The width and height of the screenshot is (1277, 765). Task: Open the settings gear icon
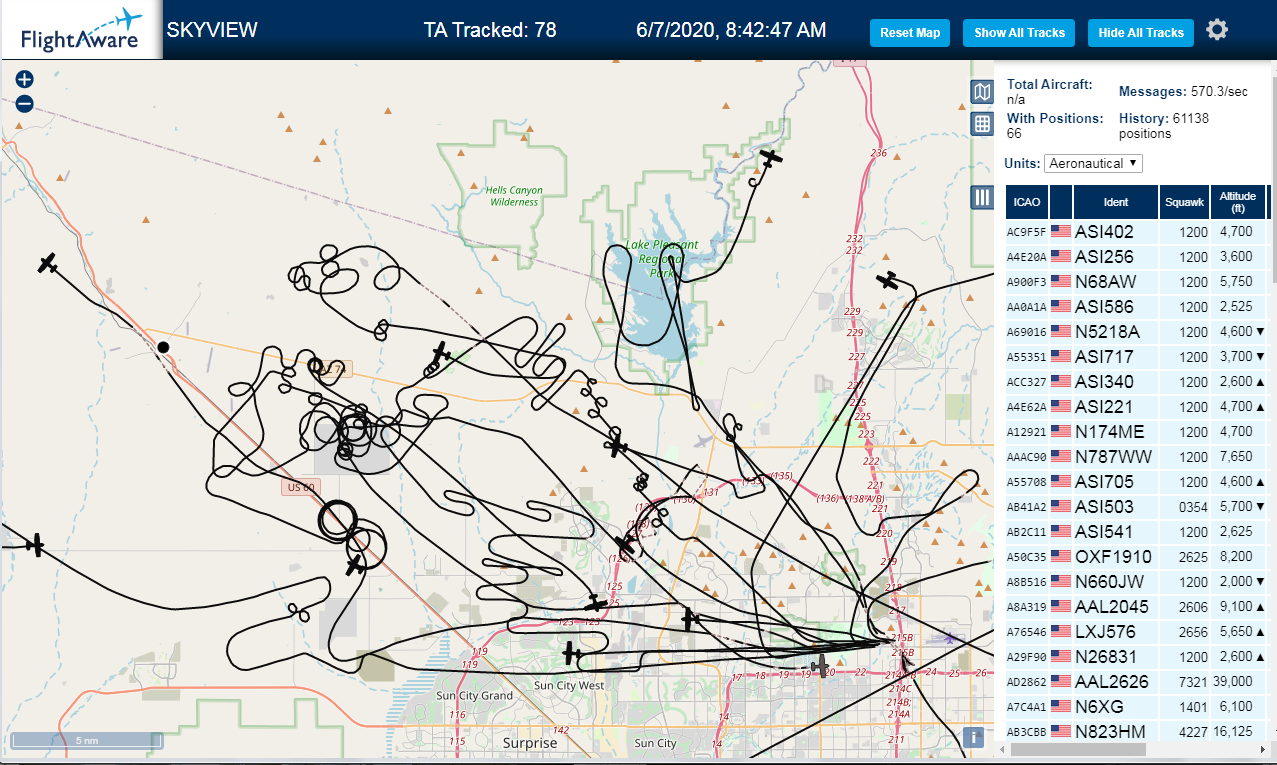click(1217, 30)
